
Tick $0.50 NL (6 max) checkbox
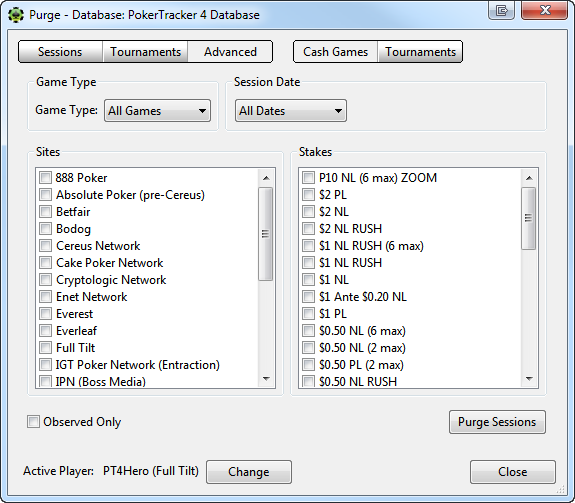click(x=308, y=330)
